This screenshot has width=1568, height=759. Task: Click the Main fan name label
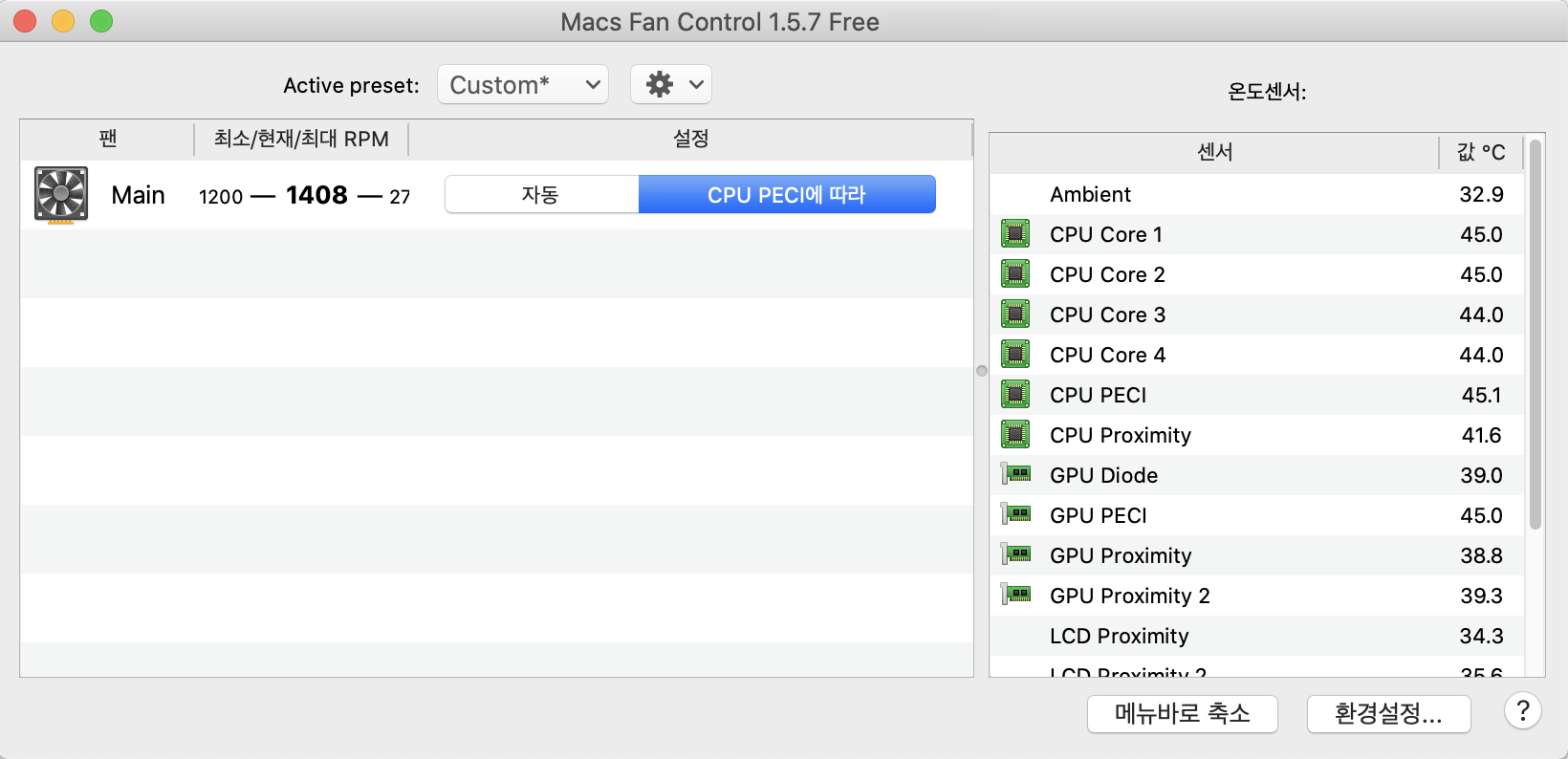pos(138,195)
